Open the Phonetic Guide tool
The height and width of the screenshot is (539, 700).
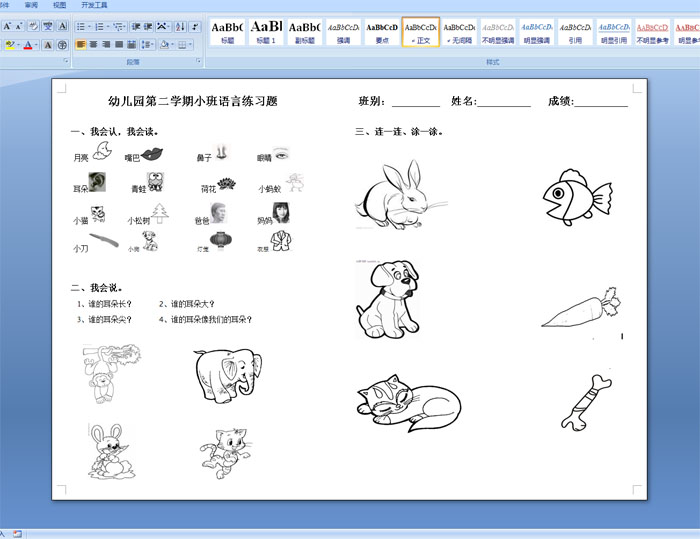pyautogui.click(x=48, y=26)
